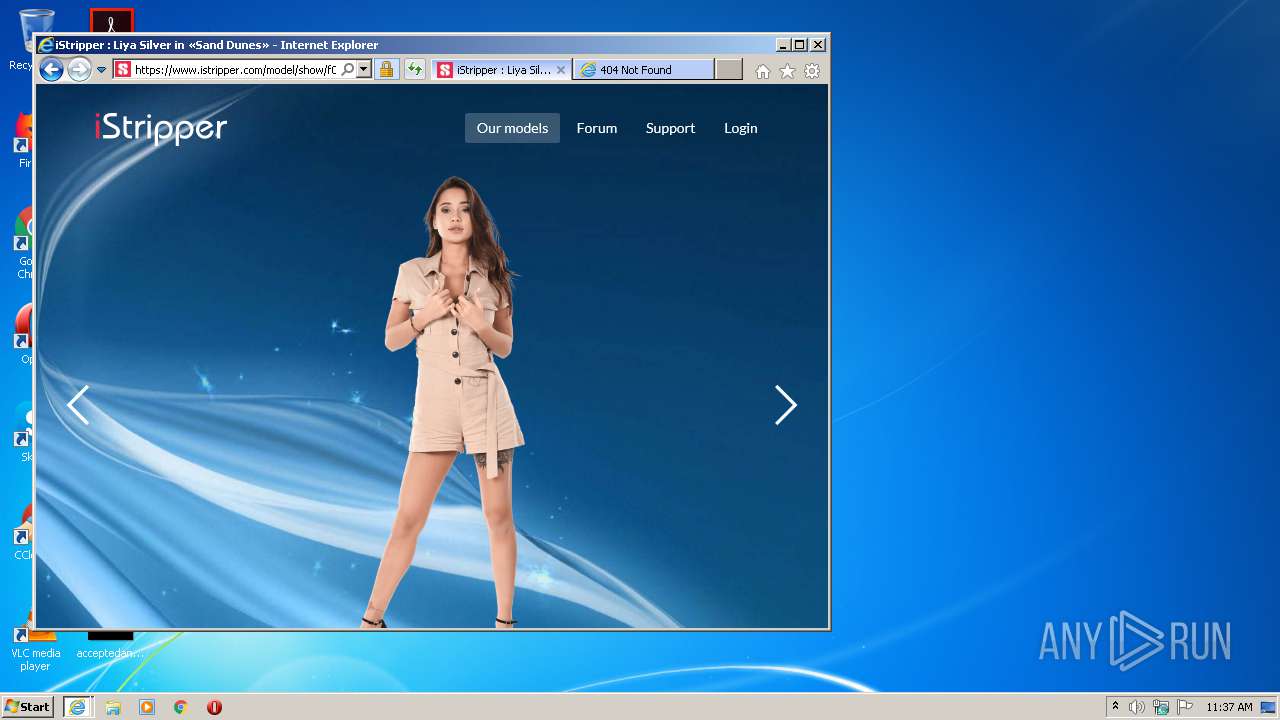Minimize the Internet Explorer window

click(783, 45)
